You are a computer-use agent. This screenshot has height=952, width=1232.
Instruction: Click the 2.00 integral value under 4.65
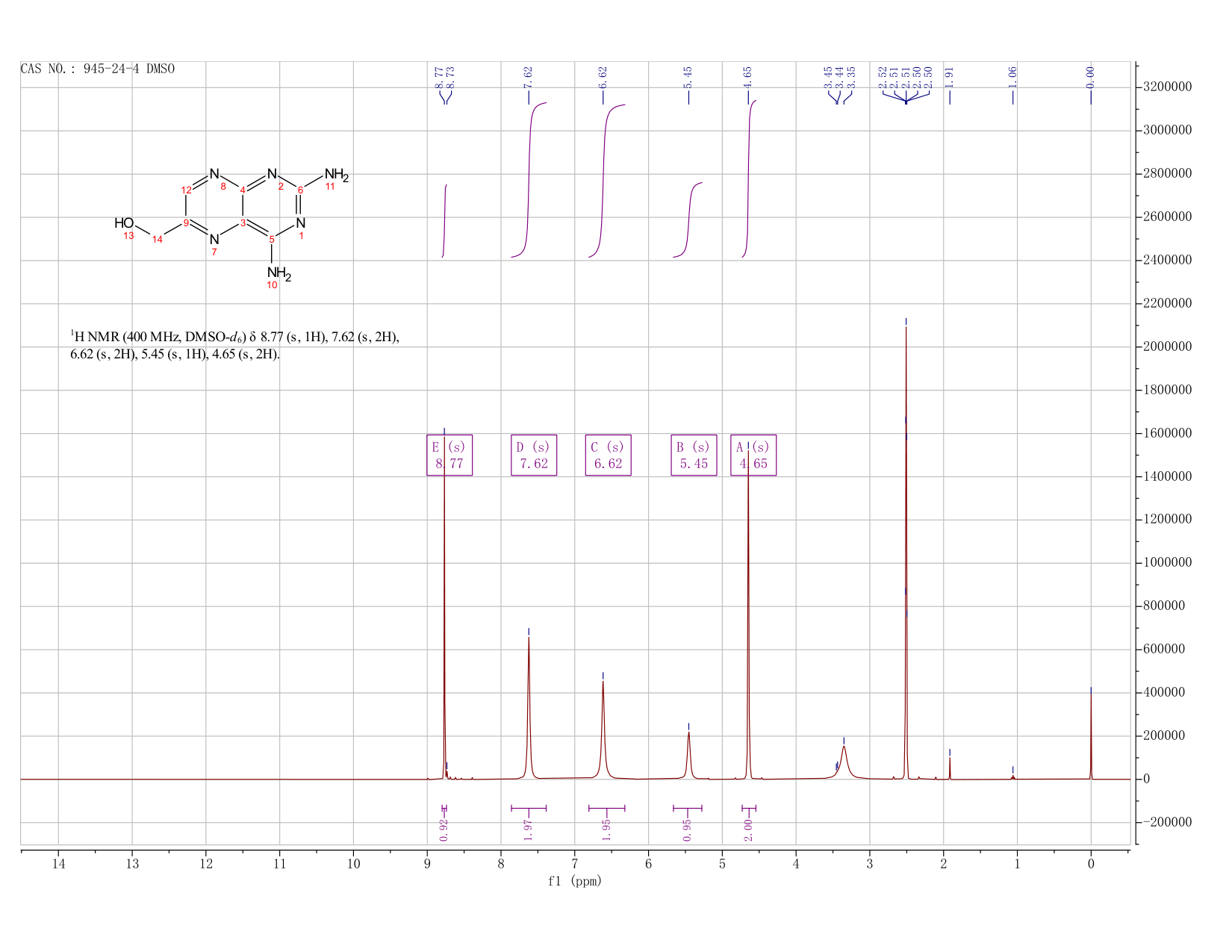[749, 830]
